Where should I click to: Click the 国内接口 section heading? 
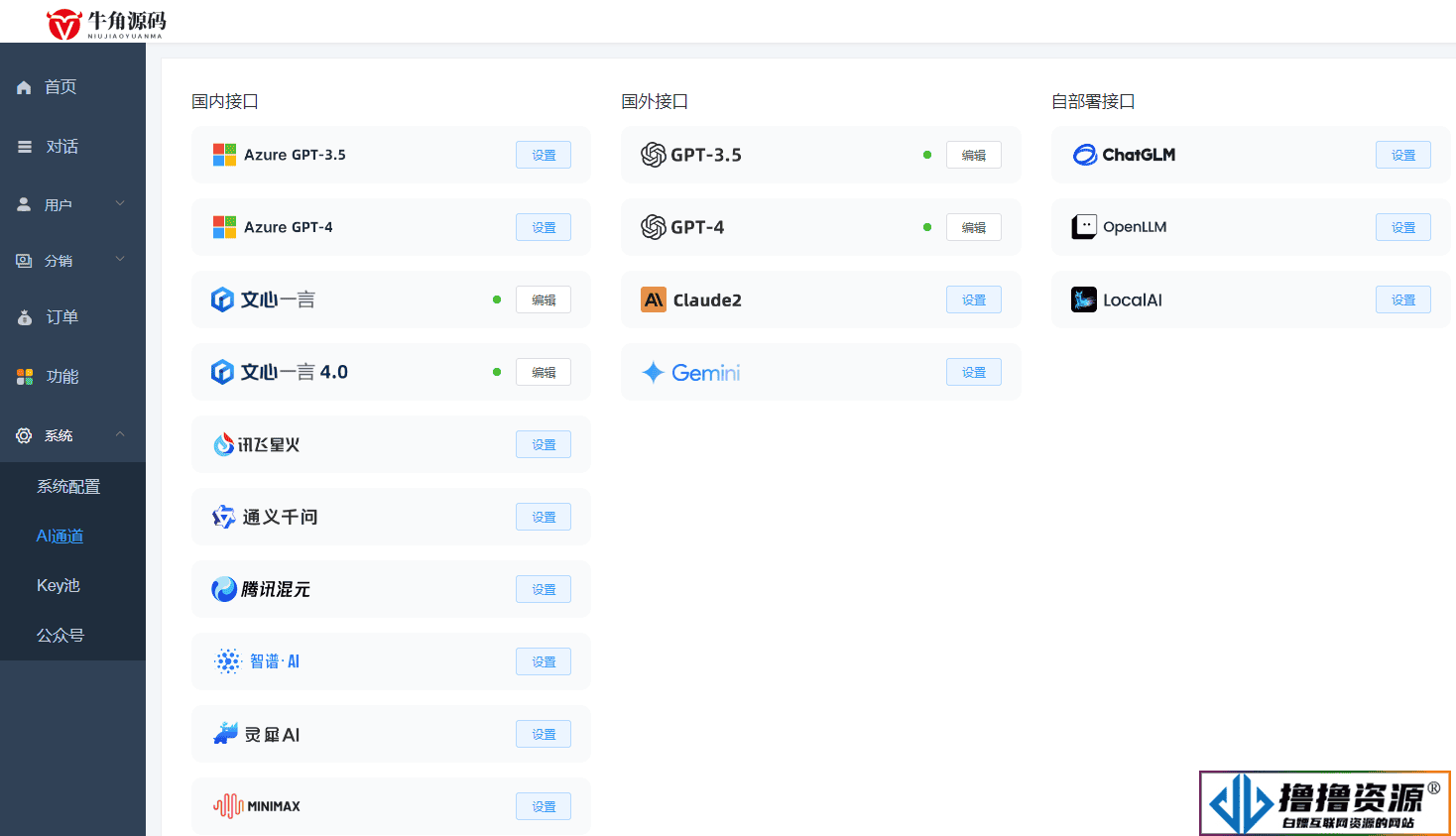225,101
